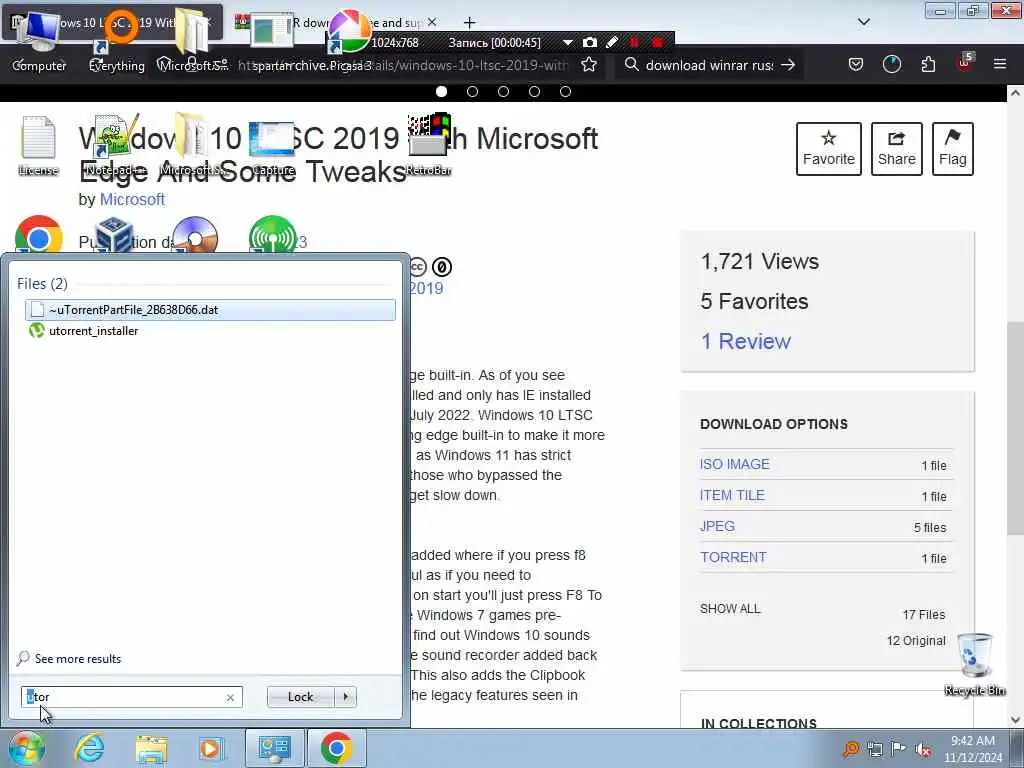
Task: Open the Computer desktop icon
Action: point(39,39)
